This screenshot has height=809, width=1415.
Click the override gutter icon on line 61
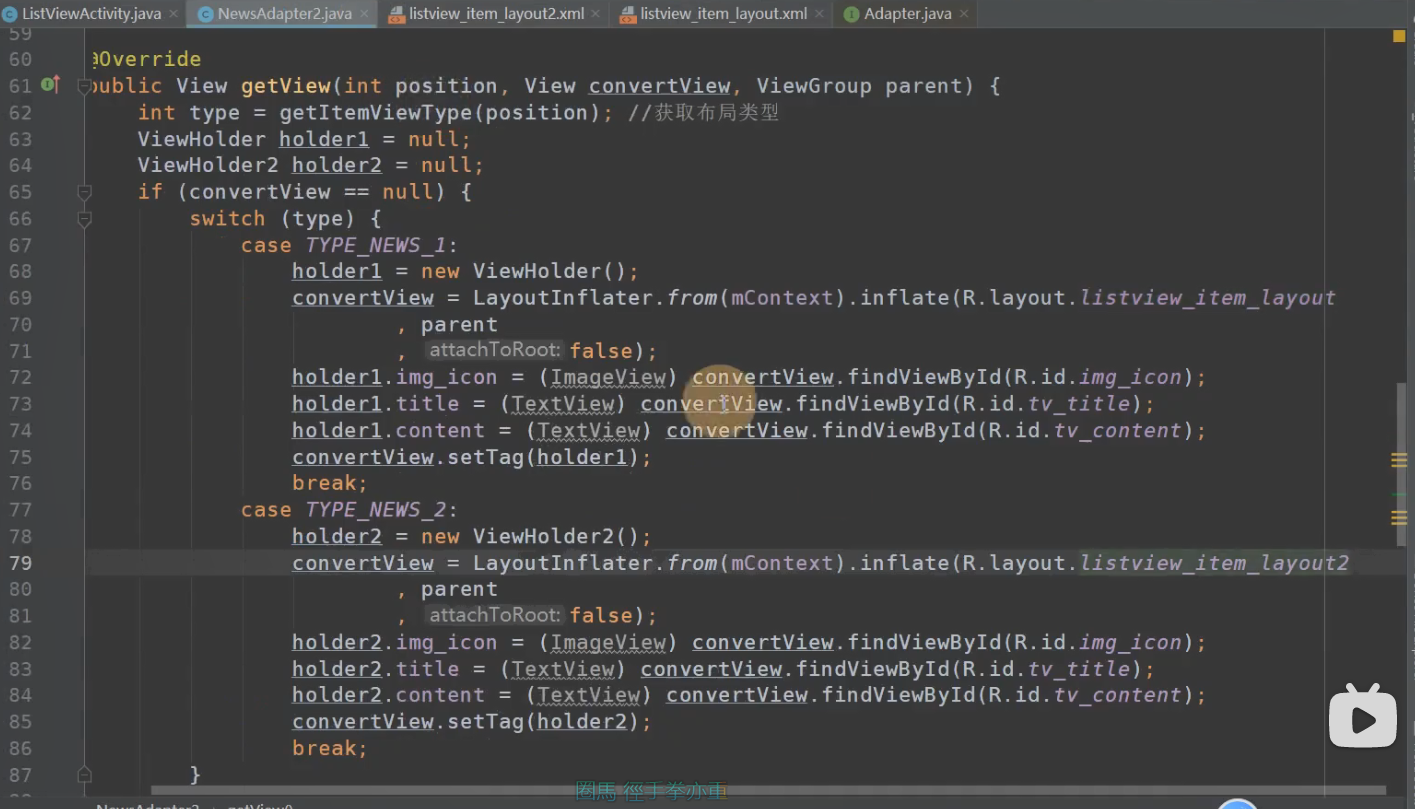click(49, 85)
